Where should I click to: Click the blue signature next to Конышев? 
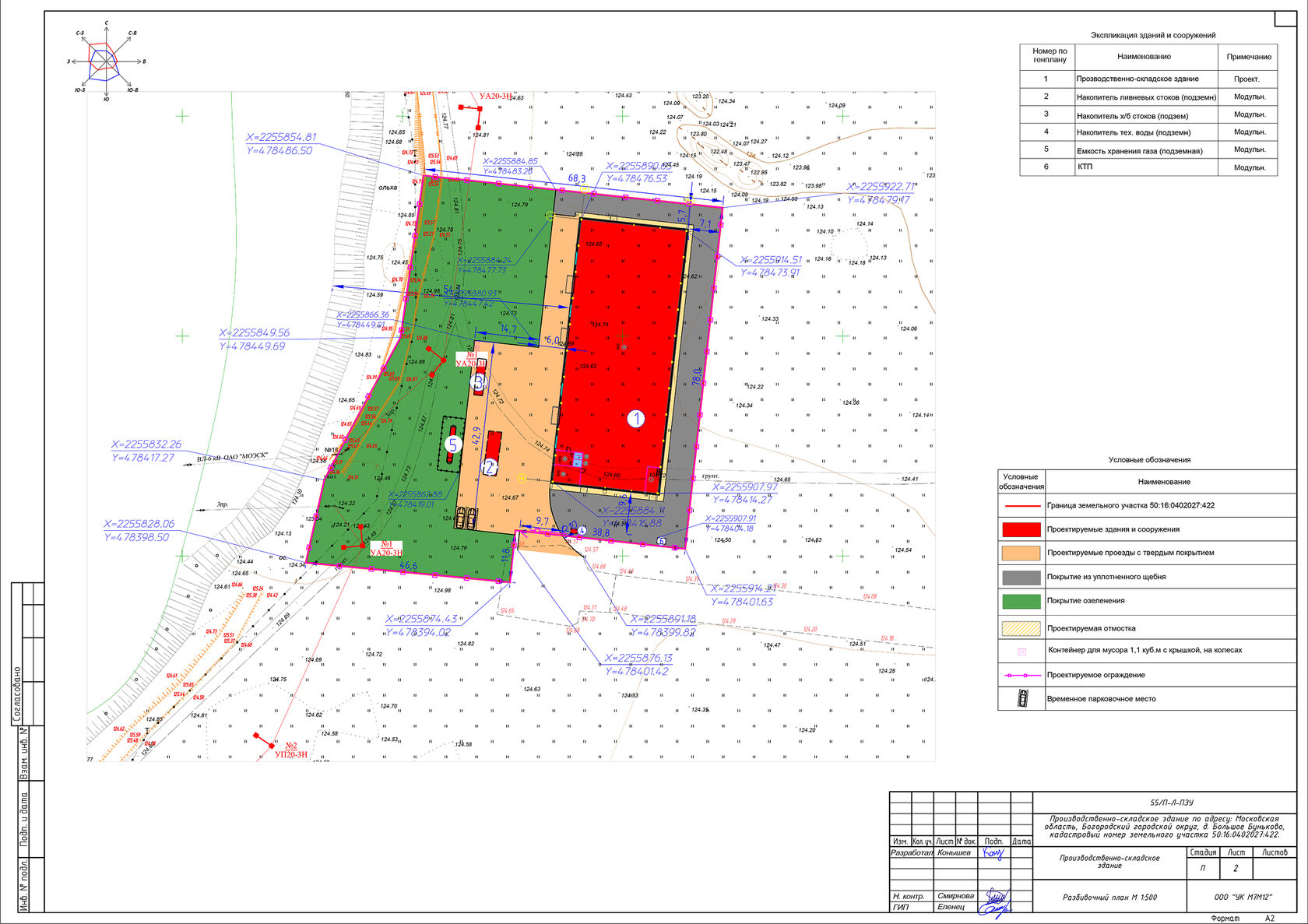[993, 853]
